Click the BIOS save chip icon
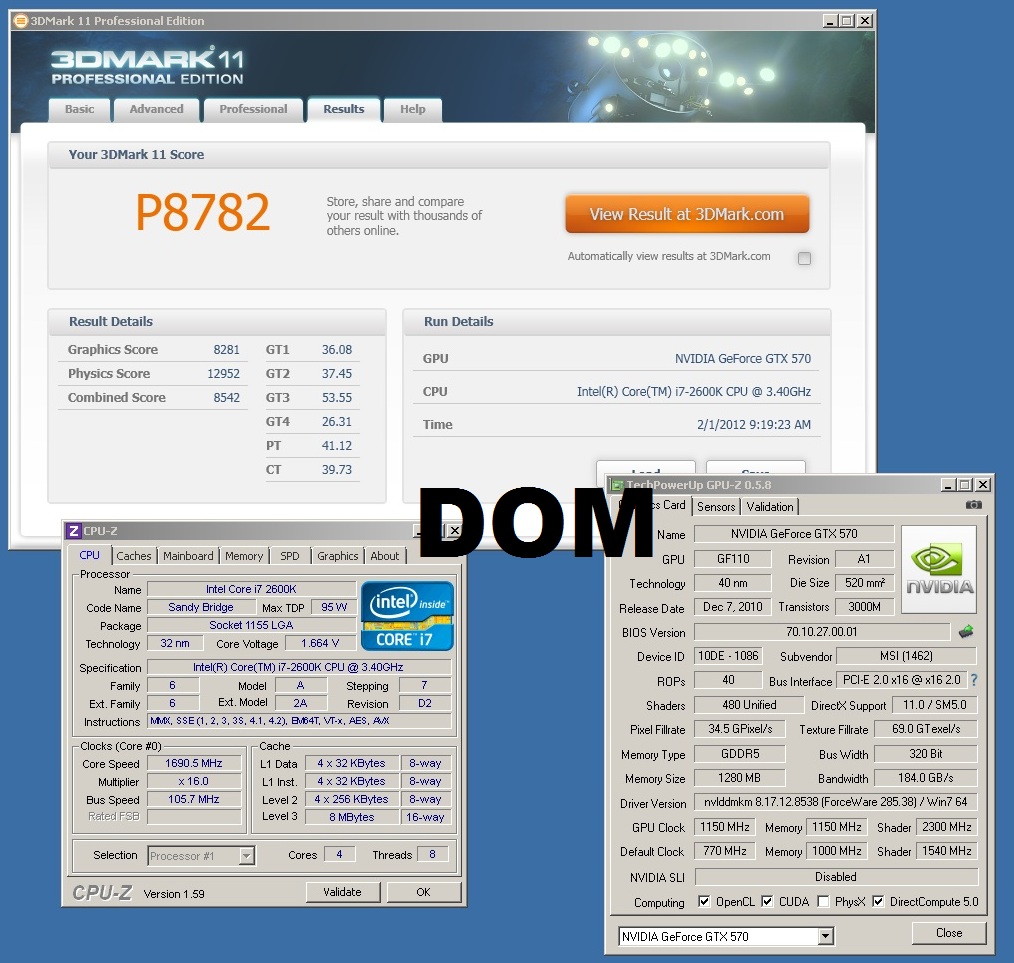 (966, 632)
